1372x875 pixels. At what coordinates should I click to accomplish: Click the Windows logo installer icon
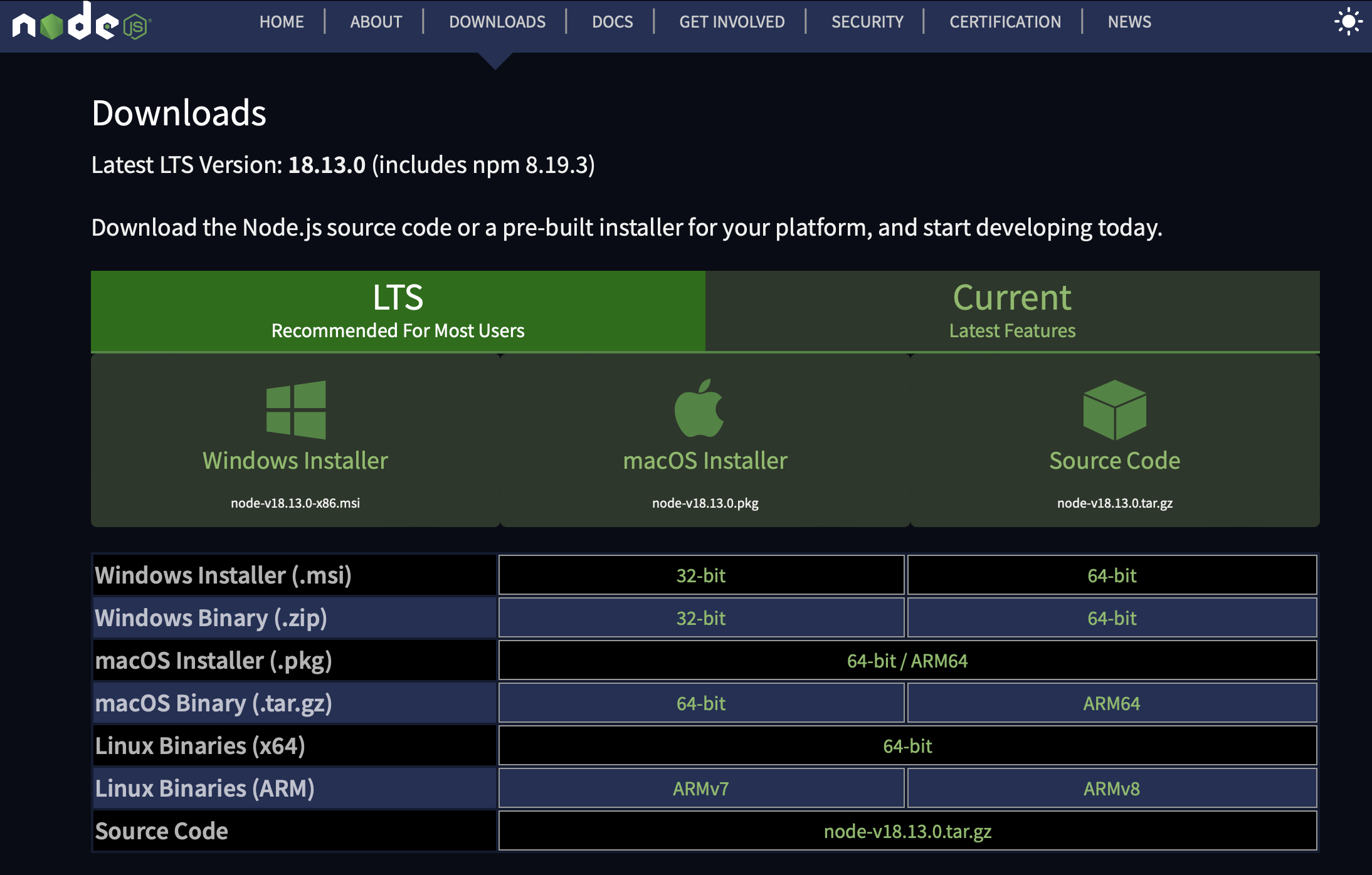point(295,410)
